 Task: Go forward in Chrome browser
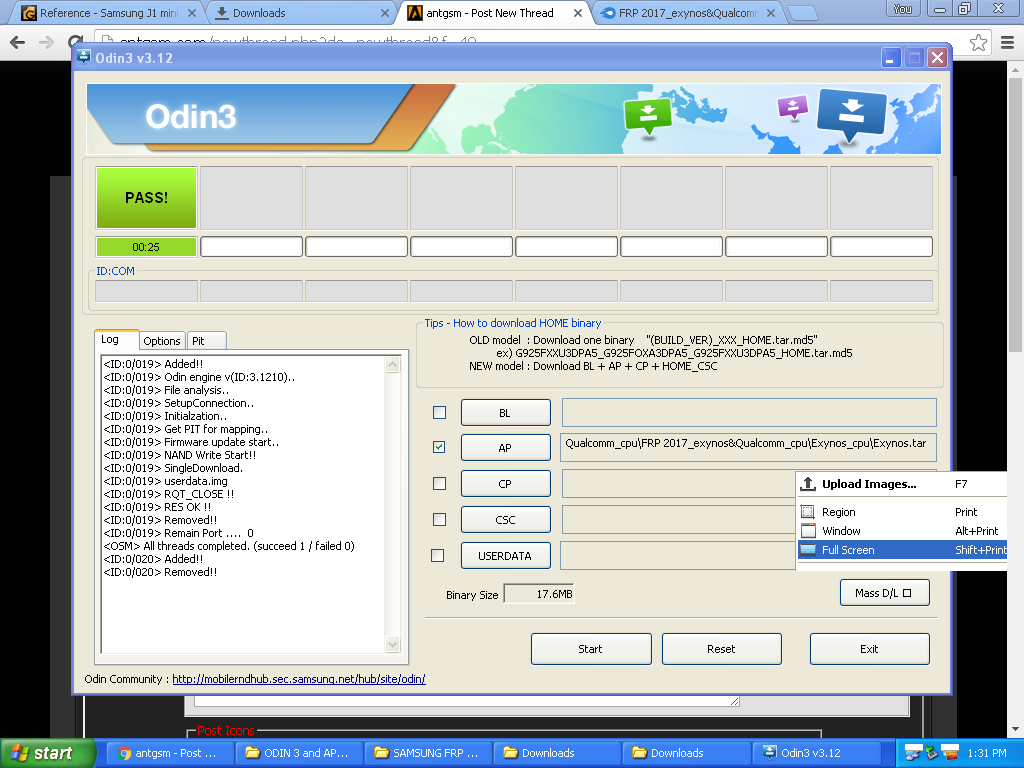(46, 42)
